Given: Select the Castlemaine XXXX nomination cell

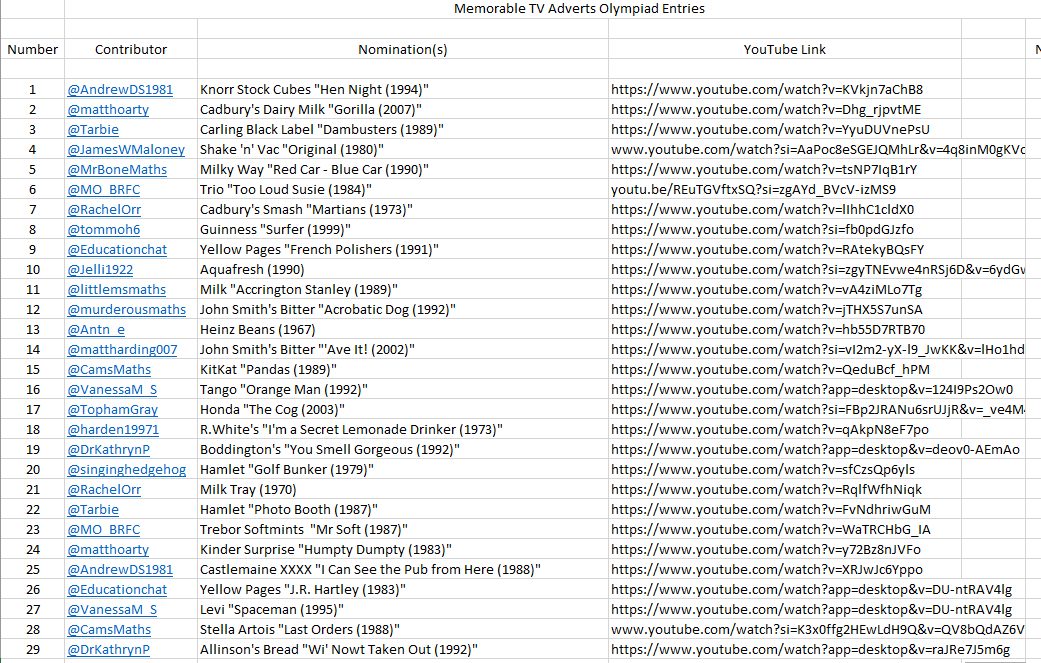Looking at the screenshot, I should click(x=403, y=569).
